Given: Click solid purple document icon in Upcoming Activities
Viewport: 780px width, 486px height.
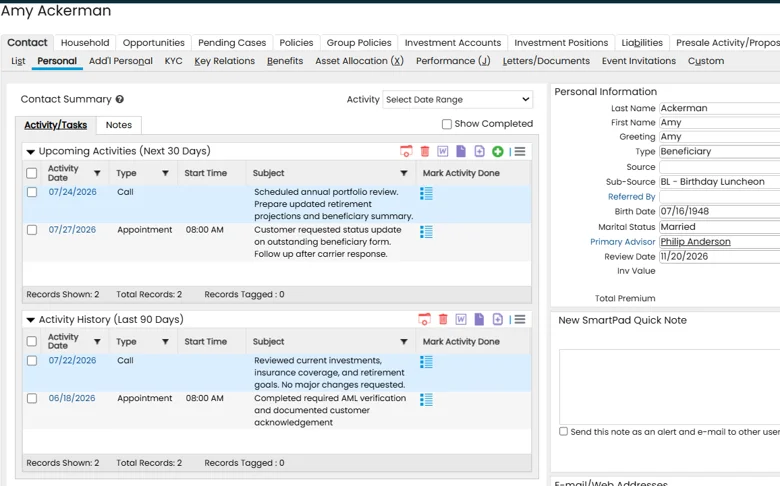Looking at the screenshot, I should click(461, 151).
